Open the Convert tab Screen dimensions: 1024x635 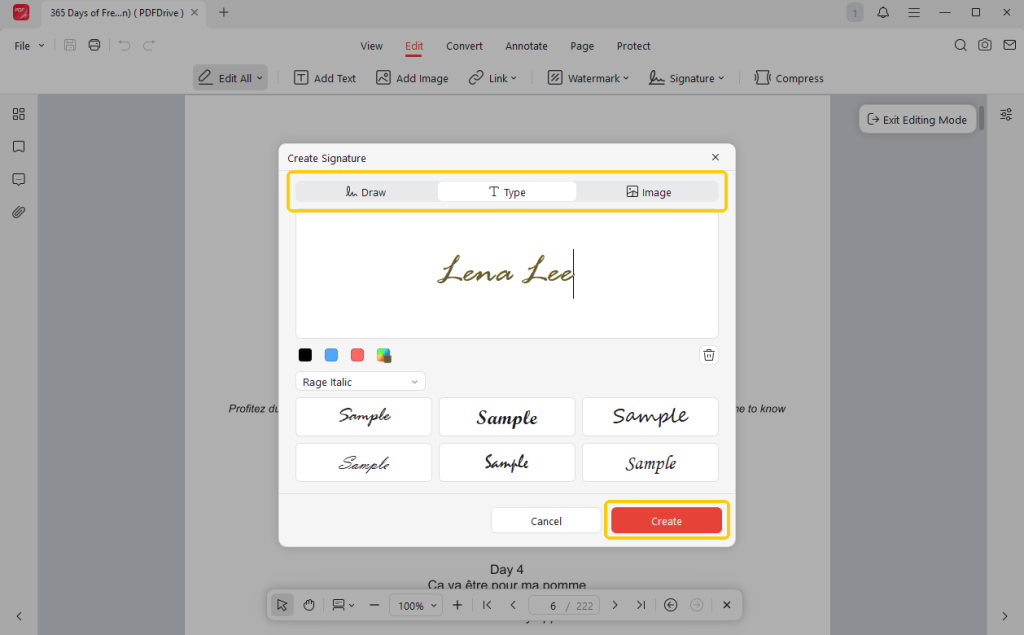click(x=464, y=46)
